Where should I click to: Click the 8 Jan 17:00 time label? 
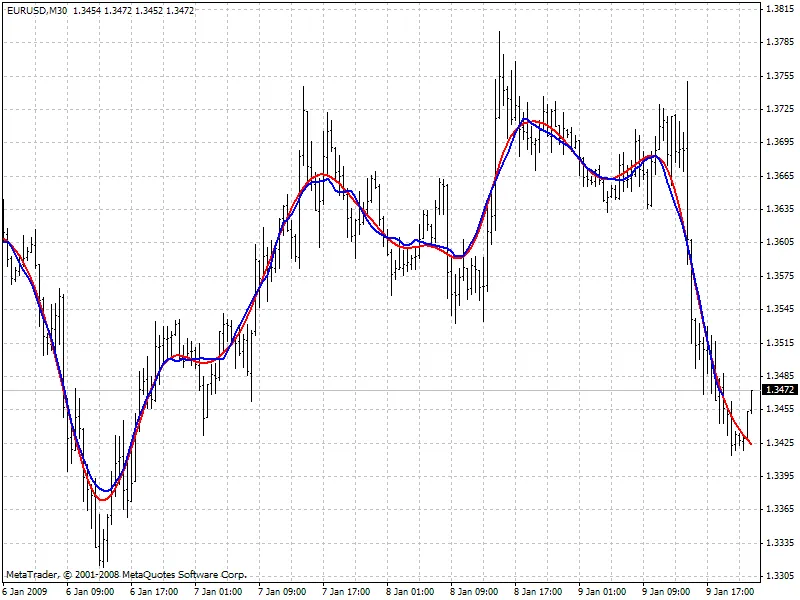click(x=538, y=591)
